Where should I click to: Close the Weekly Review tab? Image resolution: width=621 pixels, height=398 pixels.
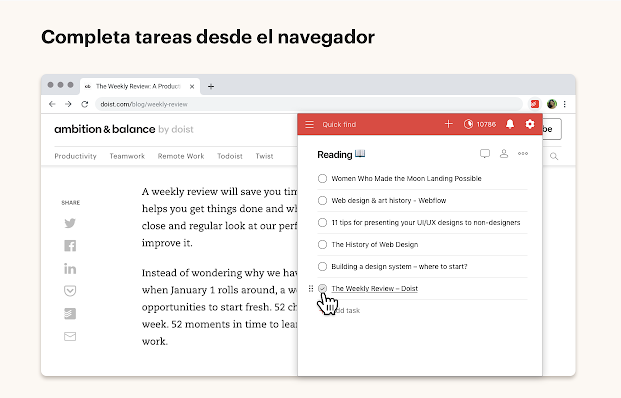point(192,86)
